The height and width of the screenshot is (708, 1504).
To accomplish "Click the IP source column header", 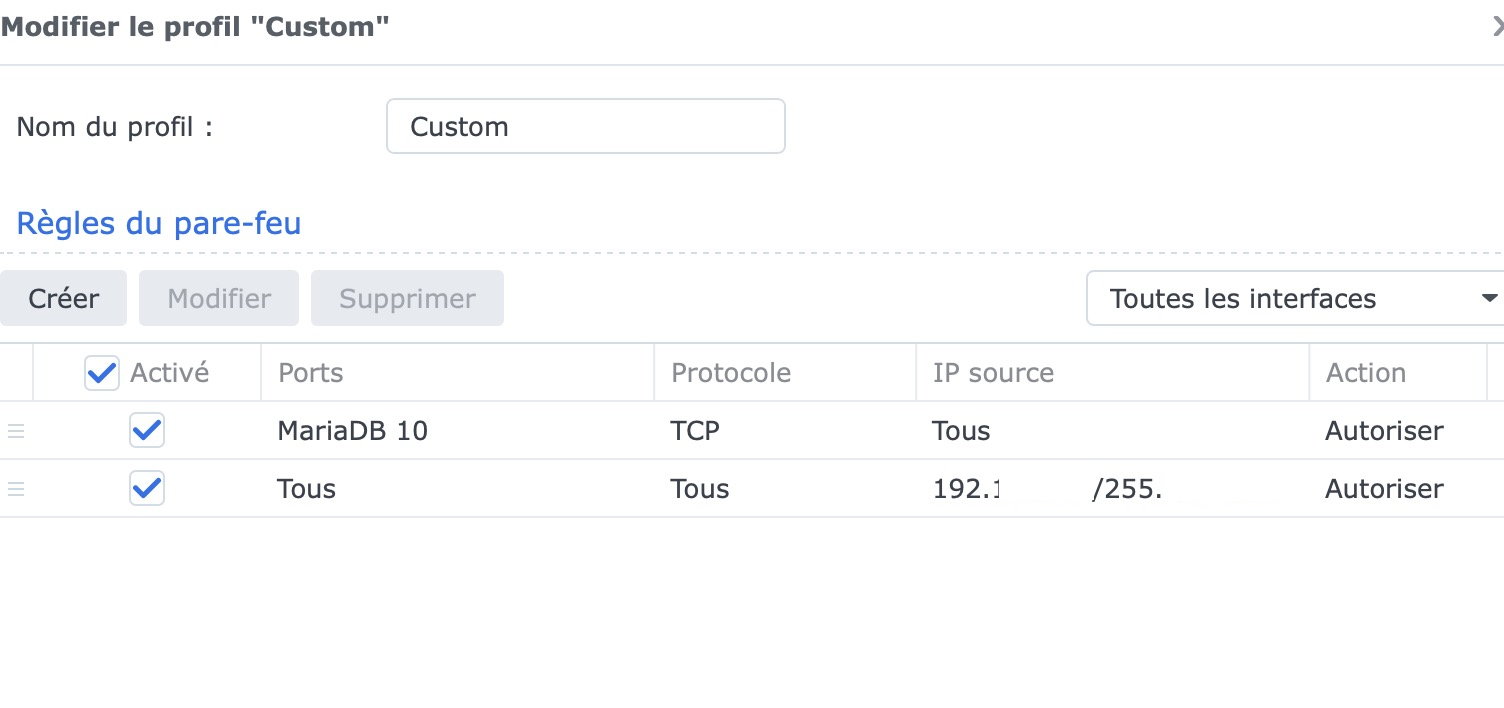I will [x=993, y=373].
